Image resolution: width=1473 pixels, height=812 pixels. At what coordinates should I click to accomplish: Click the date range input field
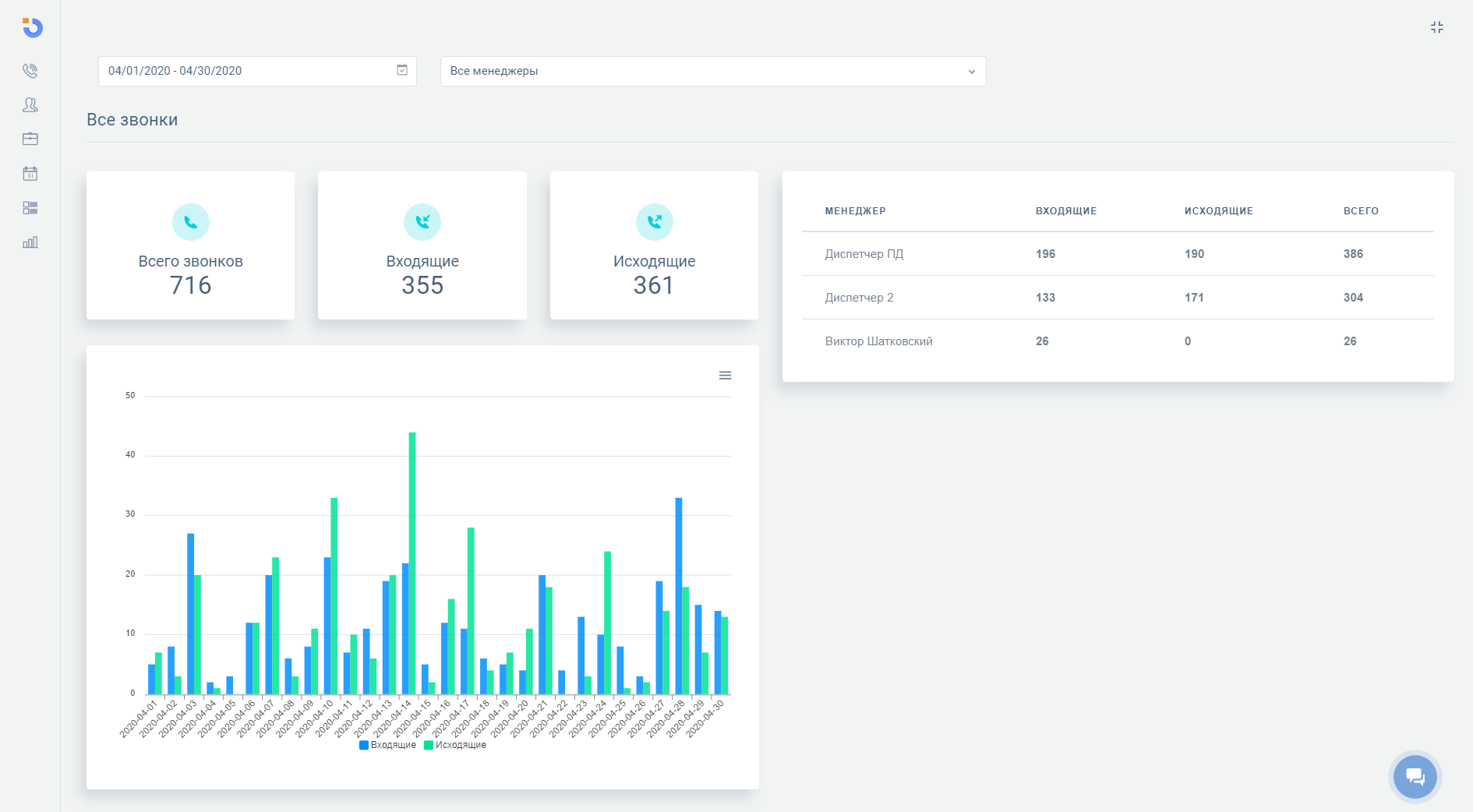click(x=249, y=71)
